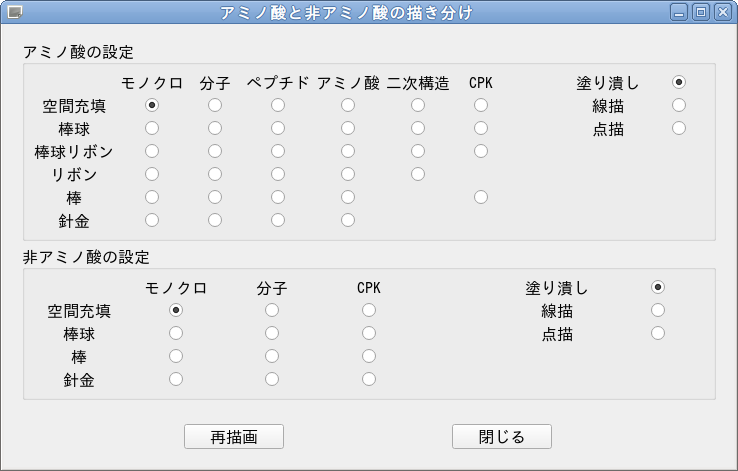This screenshot has height=471, width=738.
Task: Select 棒球リボン モノクロ radio button
Action: [152, 151]
